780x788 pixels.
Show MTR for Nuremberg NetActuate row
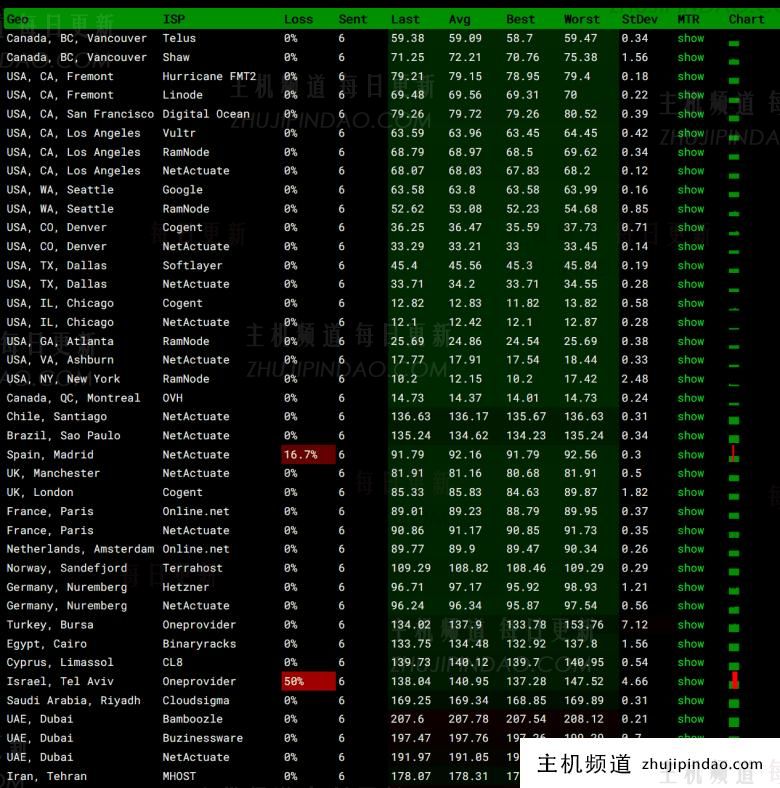click(x=691, y=607)
